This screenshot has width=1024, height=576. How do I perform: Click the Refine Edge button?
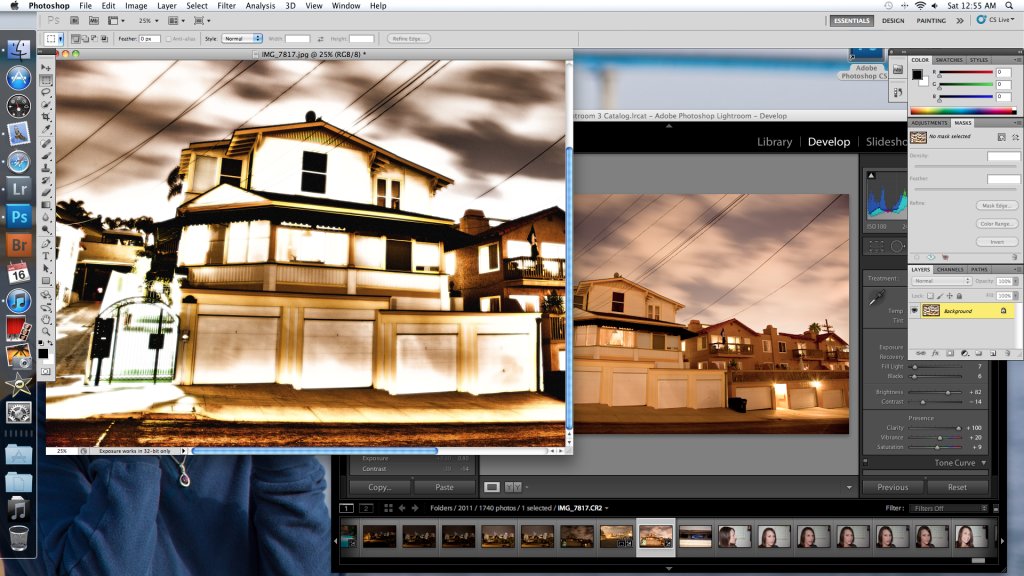[x=409, y=39]
